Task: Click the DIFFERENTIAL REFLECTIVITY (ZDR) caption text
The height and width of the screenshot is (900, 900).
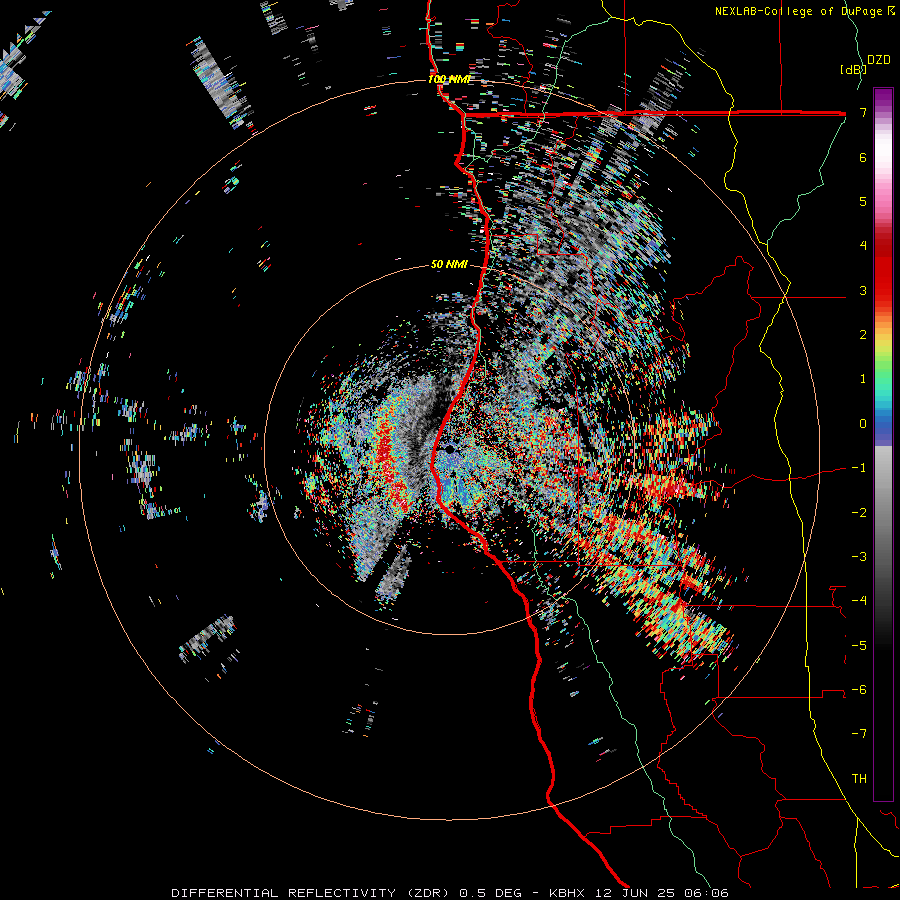Action: [x=312, y=893]
